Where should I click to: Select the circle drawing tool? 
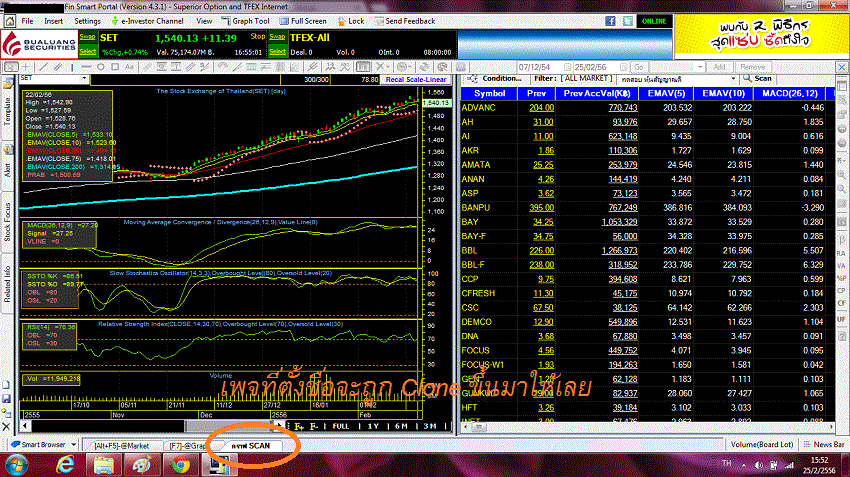(101, 67)
